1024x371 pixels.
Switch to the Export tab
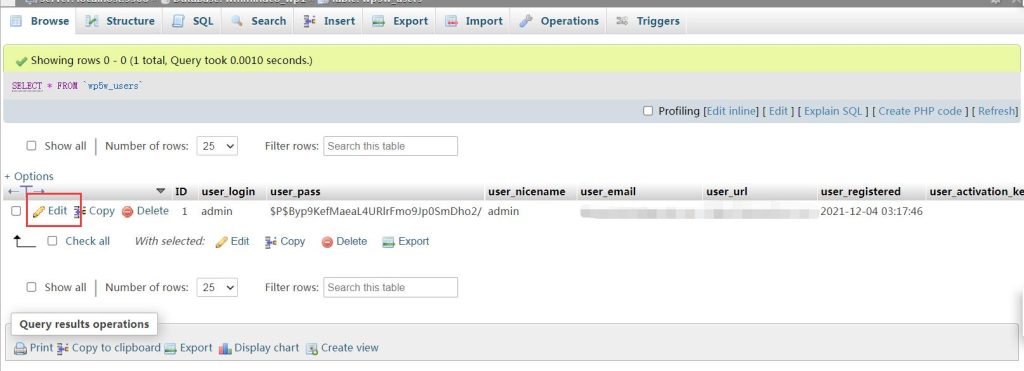400,21
